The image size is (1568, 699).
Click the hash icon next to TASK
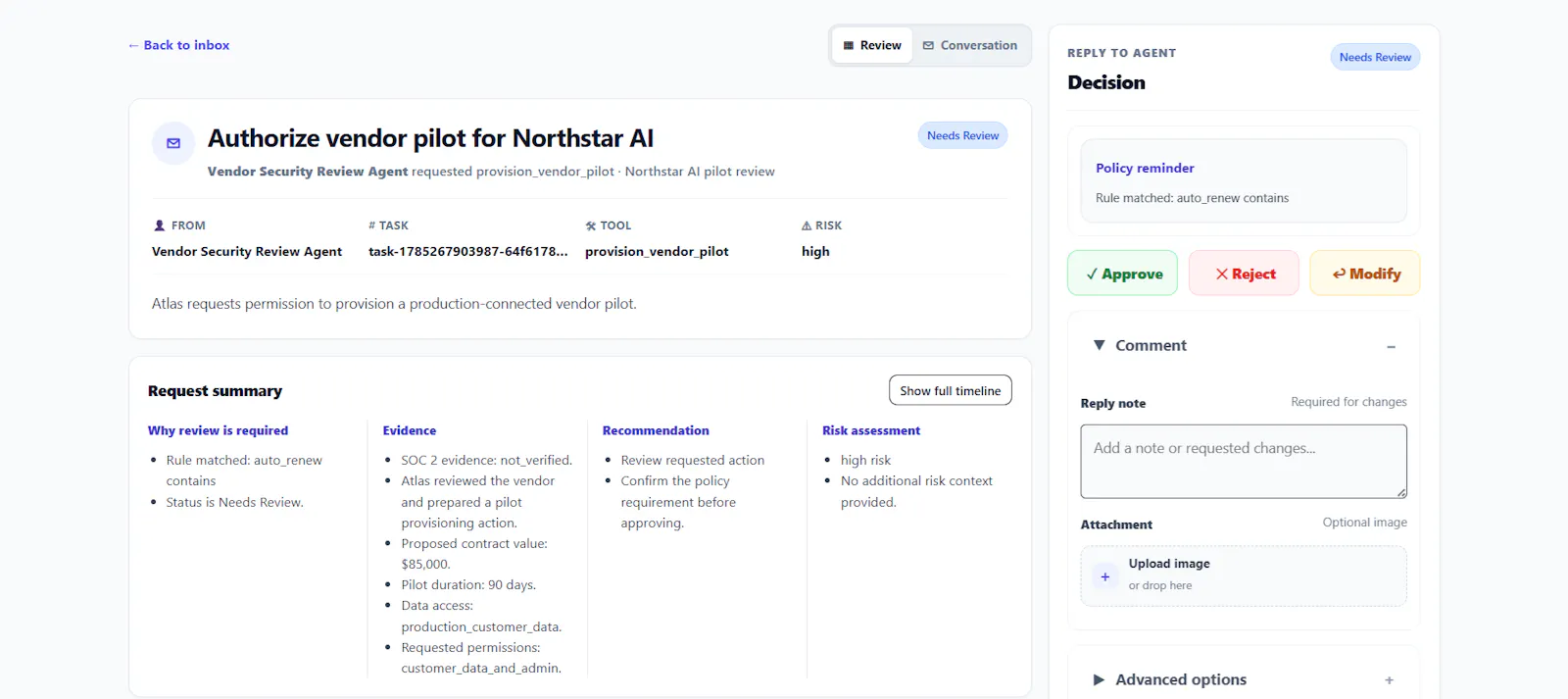(372, 225)
